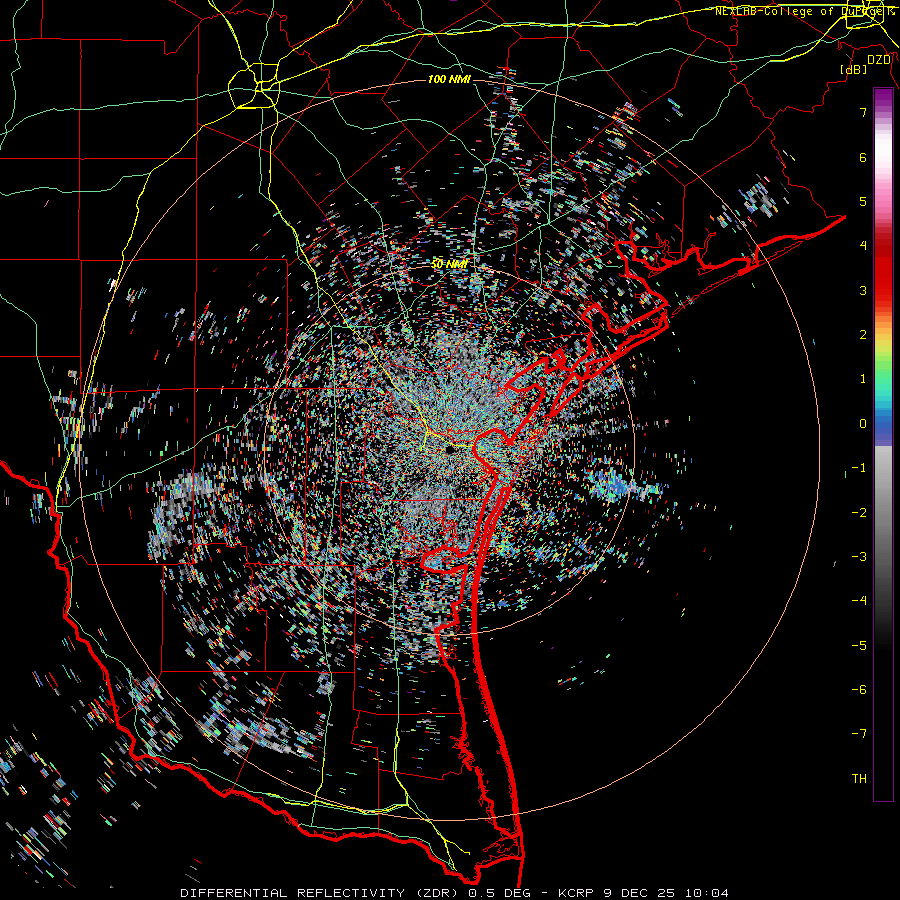The image size is (900, 900).
Task: Click the "DIFFERENTIAL REFLECTIVITY (ZDR)" caption text
Action: pyautogui.click(x=321, y=893)
